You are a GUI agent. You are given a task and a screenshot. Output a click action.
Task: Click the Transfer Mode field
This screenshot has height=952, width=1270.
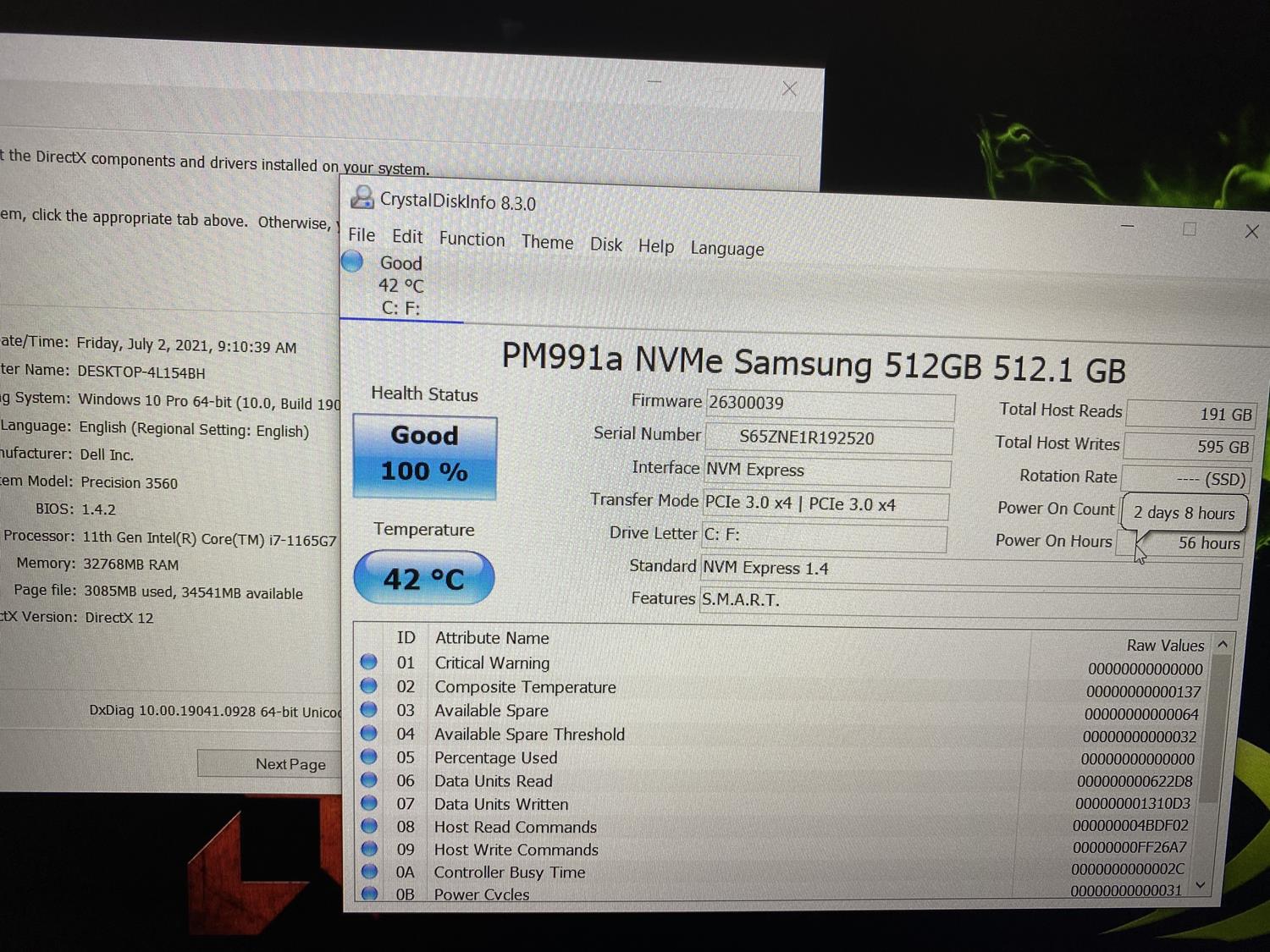pyautogui.click(x=825, y=504)
